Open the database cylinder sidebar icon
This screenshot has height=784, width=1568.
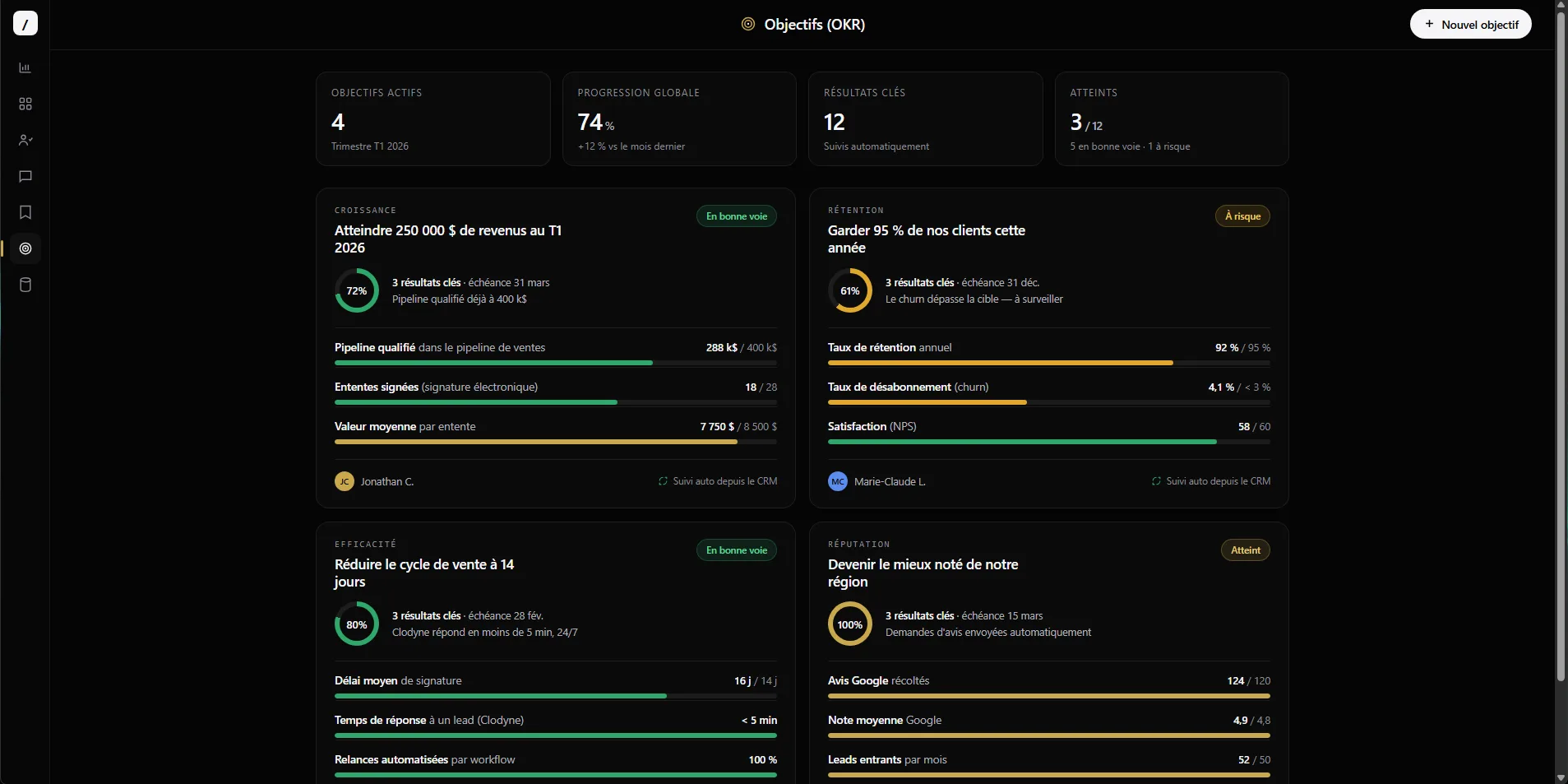pos(25,285)
